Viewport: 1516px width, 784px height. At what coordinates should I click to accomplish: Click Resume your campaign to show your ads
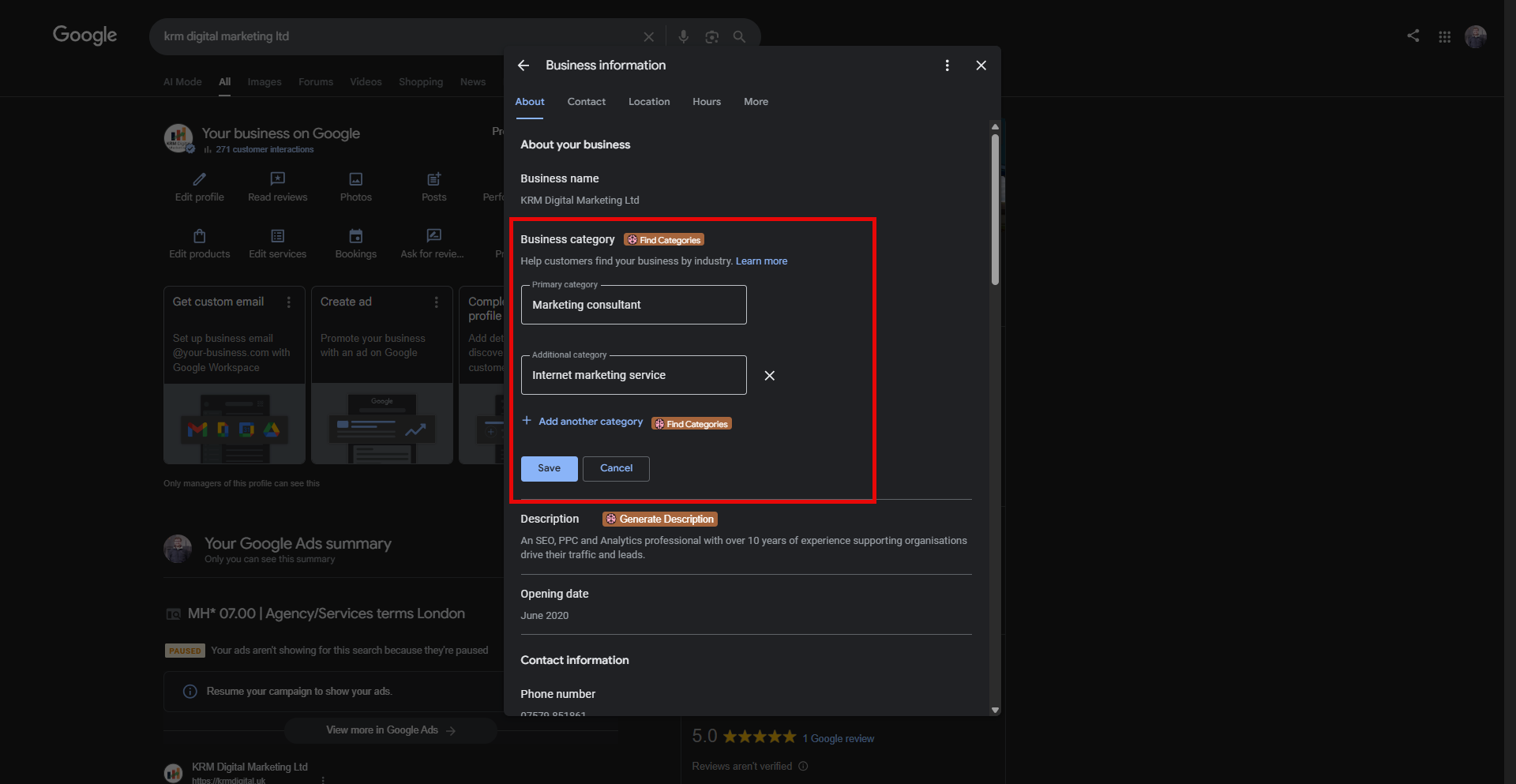pos(299,692)
